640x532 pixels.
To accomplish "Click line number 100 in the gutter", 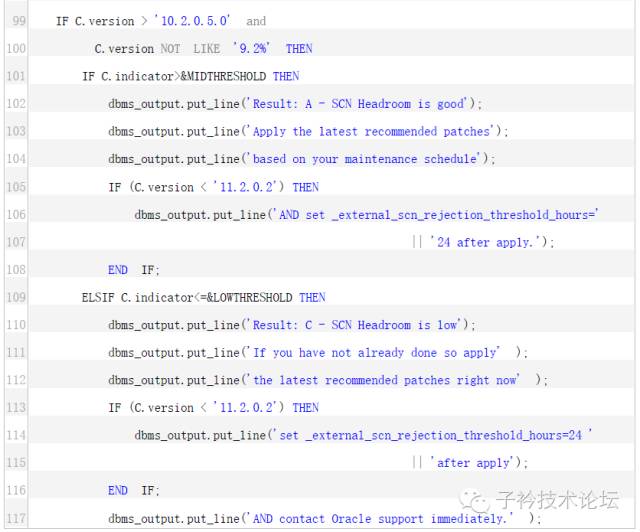I will pos(16,49).
